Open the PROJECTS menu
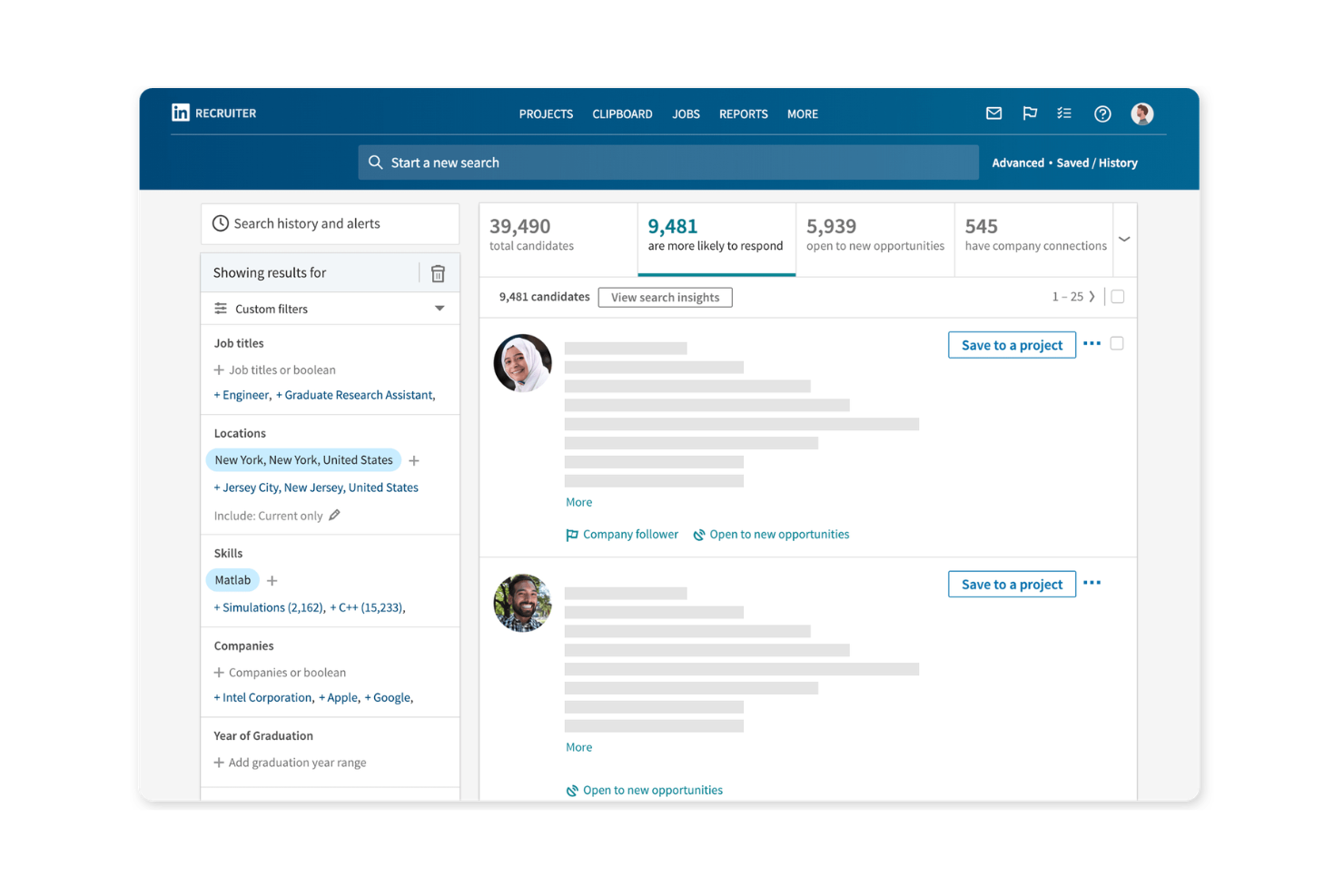 point(546,113)
